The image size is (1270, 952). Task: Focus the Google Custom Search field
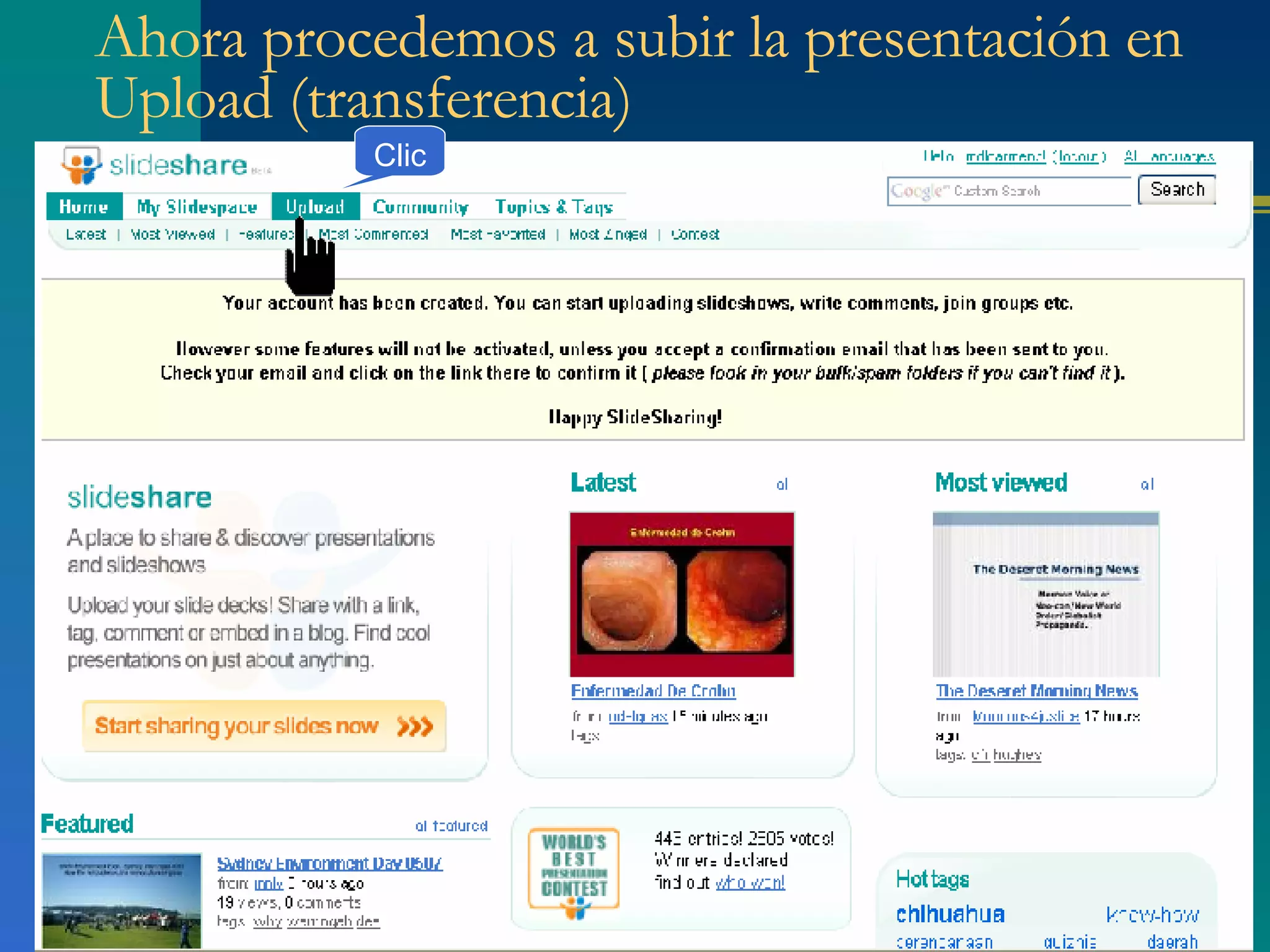tap(1010, 191)
